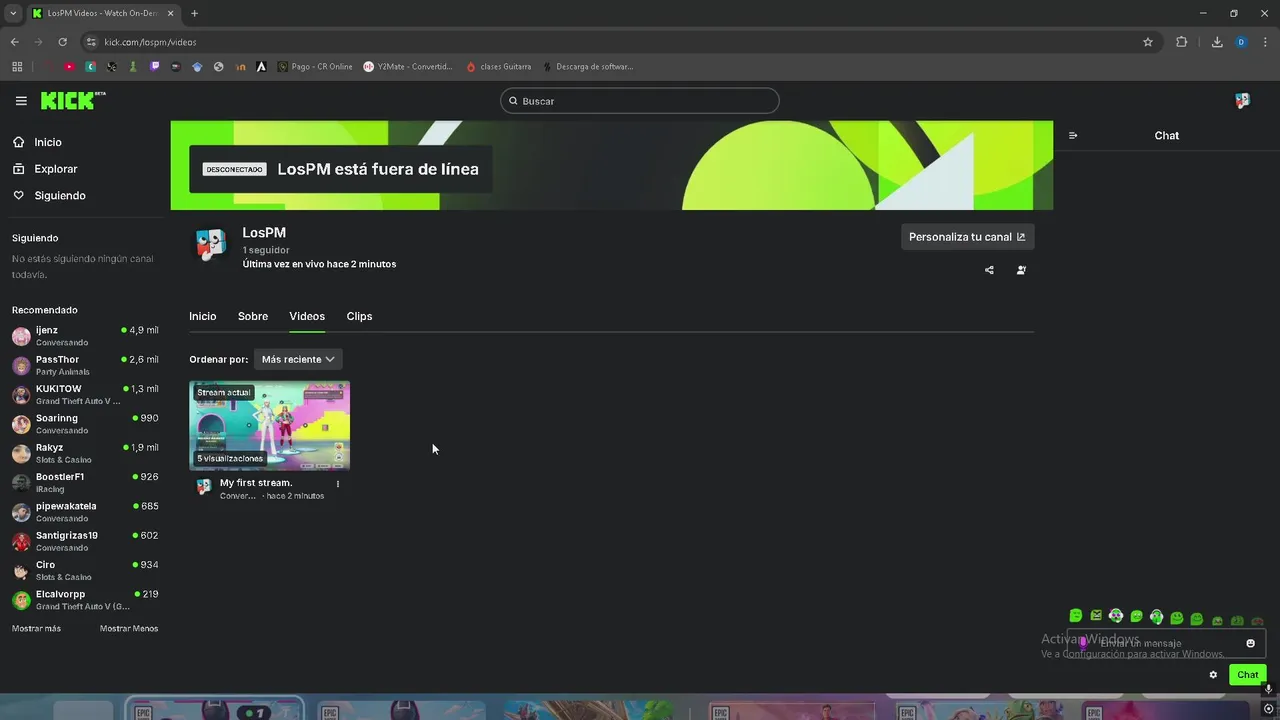Screen dimensions: 1280x720
Task: Click the user-plus icon beside share
Action: [1021, 270]
